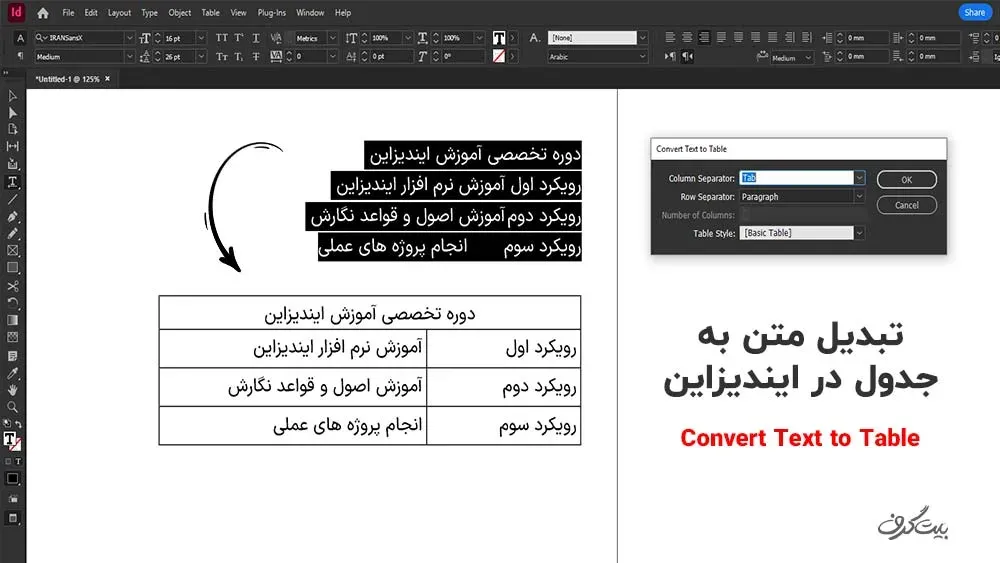Toggle Strikethrough formatting
Image resolution: width=1000 pixels, height=563 pixels.
pyautogui.click(x=256, y=57)
